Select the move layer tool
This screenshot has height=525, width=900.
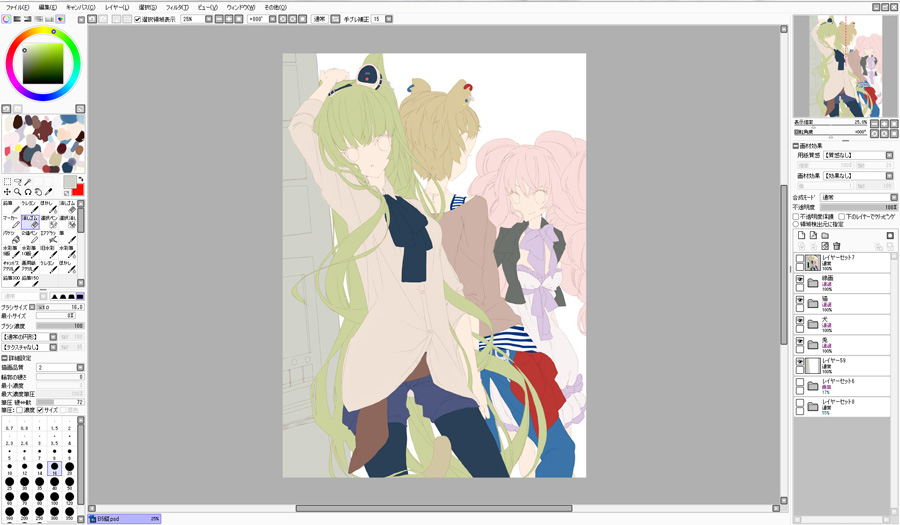click(x=7, y=192)
